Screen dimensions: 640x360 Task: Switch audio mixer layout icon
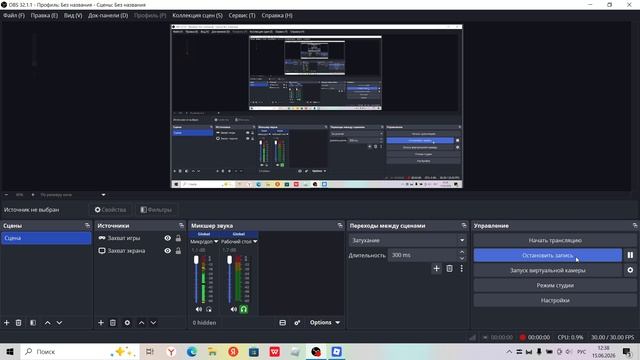click(282, 322)
